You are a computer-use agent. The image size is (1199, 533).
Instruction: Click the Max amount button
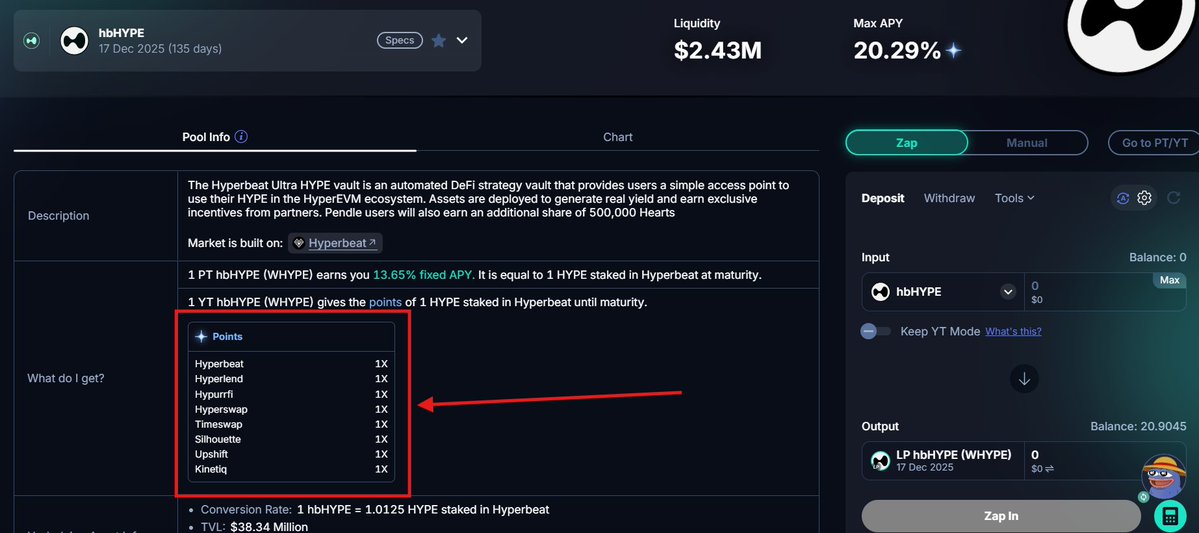1169,281
